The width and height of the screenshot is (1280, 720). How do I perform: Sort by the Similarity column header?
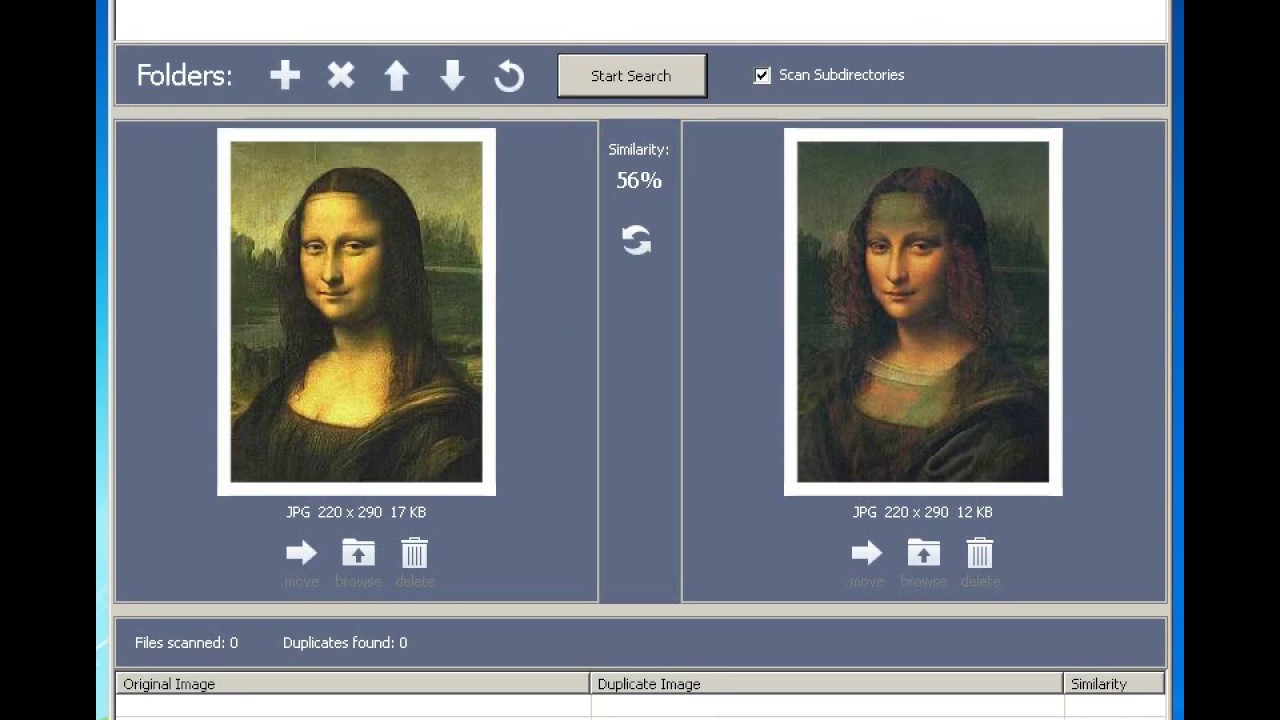1114,684
